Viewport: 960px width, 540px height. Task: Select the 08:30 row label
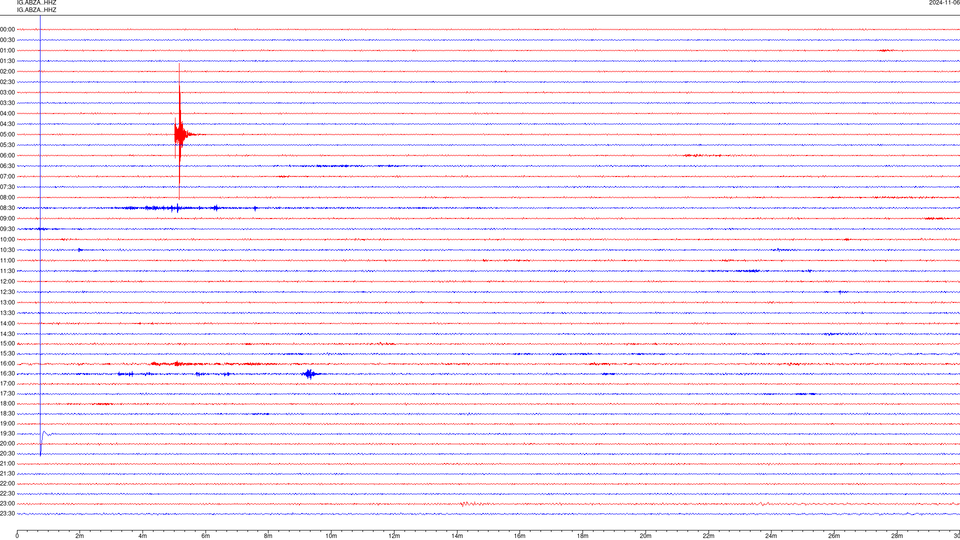7,208
